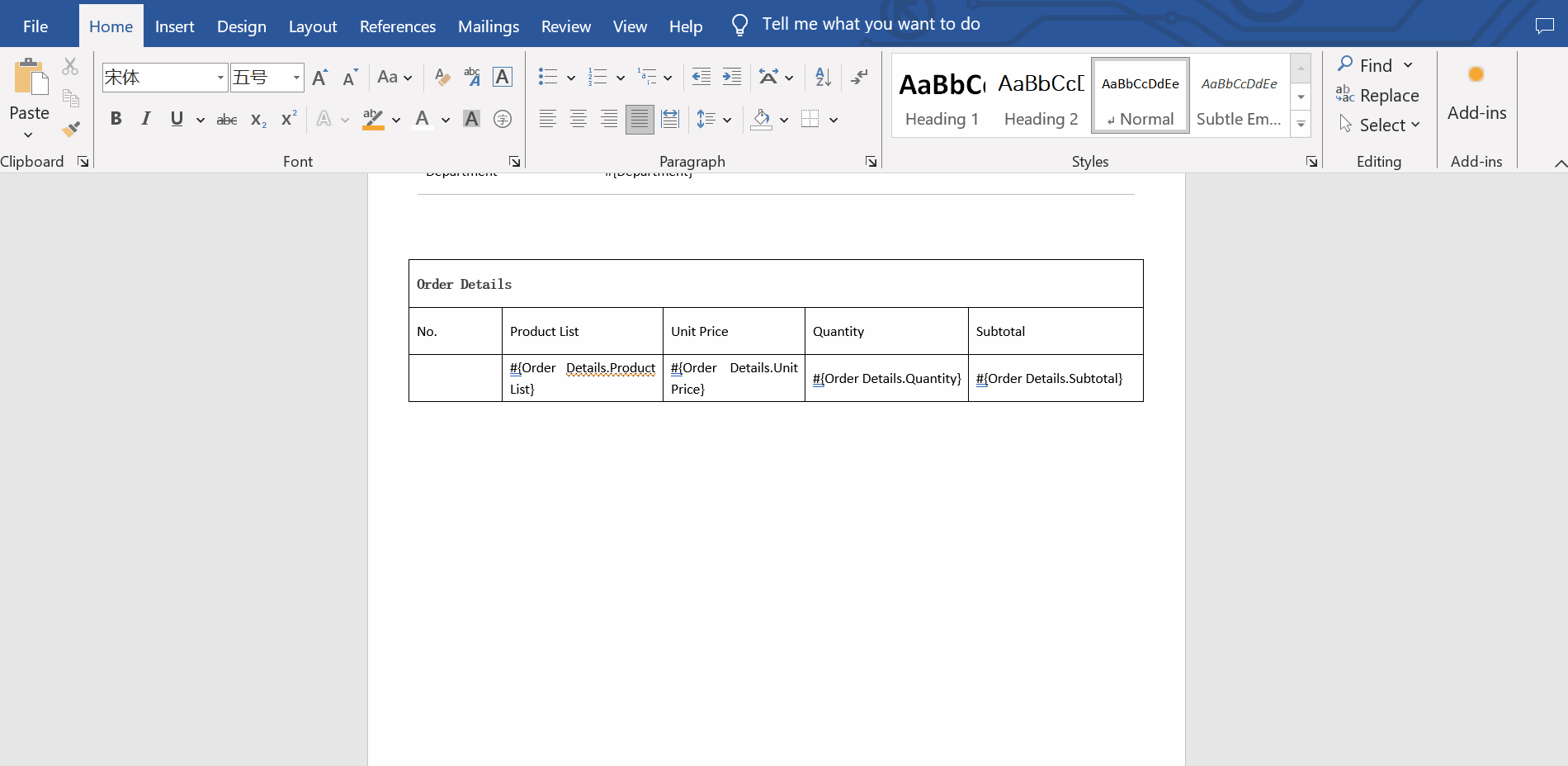Expand the Line Spacing options dropdown
Image resolution: width=1568 pixels, height=766 pixels.
[x=727, y=120]
